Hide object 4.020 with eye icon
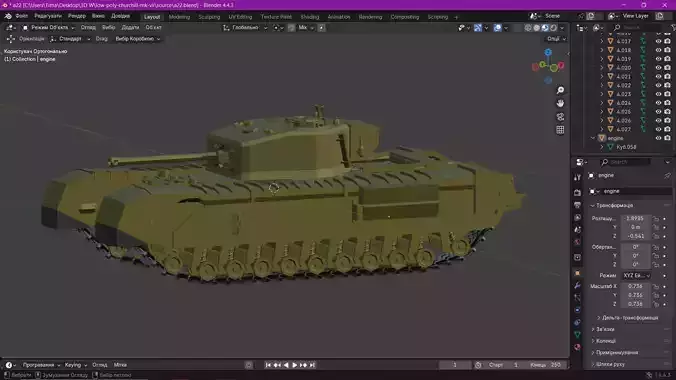676x380 pixels. coord(658,68)
